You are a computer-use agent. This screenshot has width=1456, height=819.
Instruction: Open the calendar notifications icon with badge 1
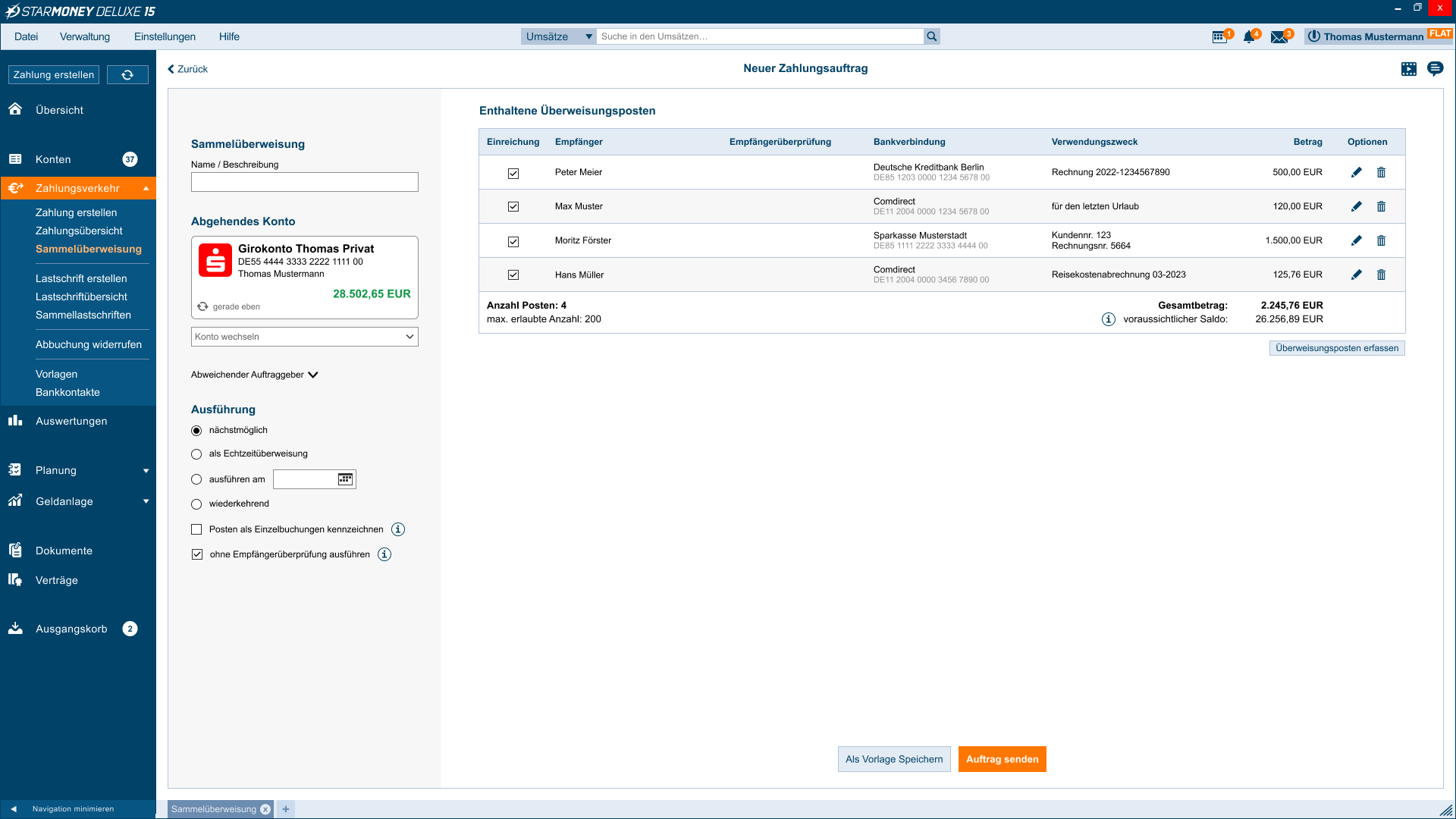click(x=1220, y=36)
